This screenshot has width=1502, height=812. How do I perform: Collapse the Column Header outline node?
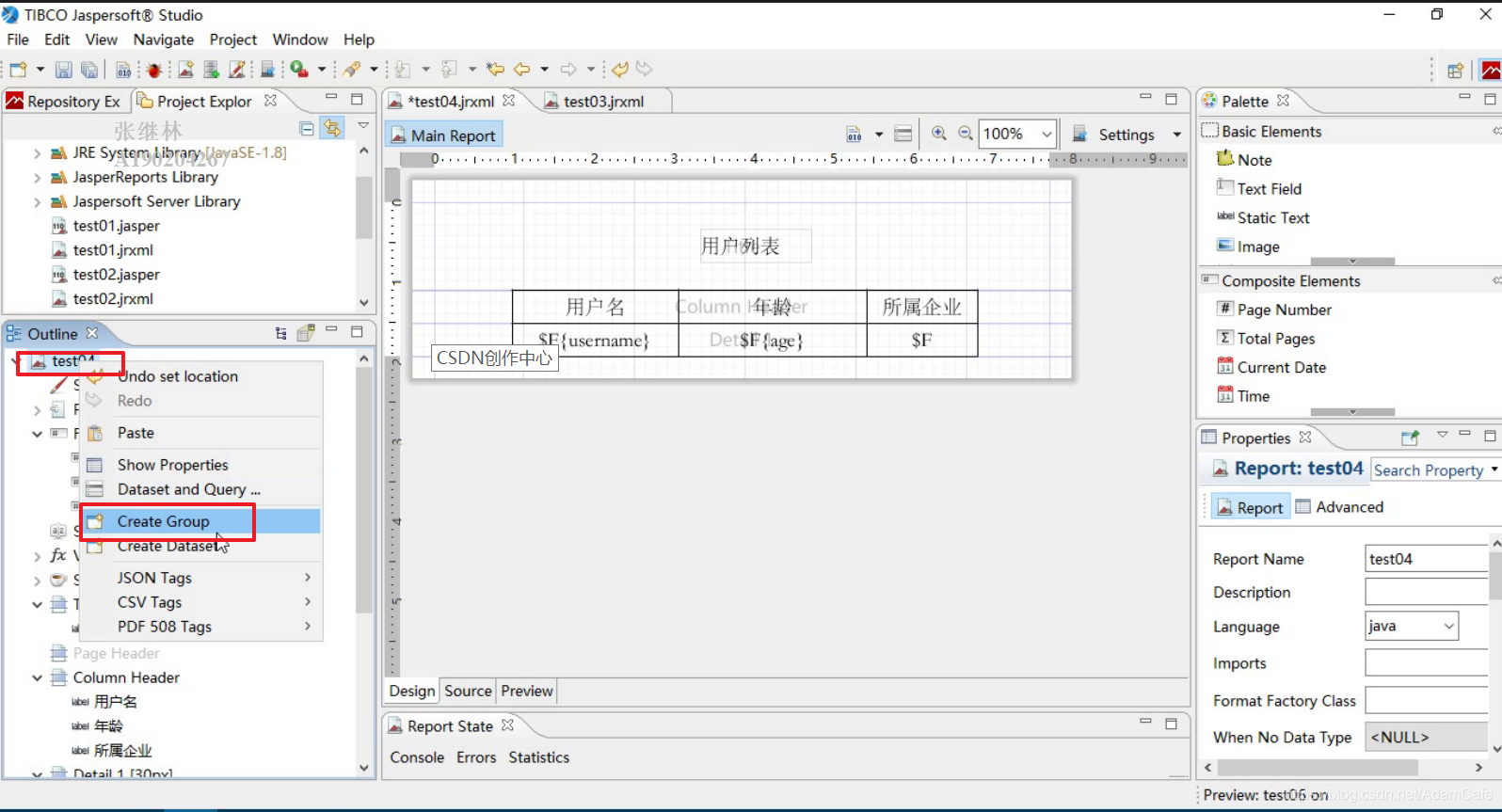click(37, 677)
